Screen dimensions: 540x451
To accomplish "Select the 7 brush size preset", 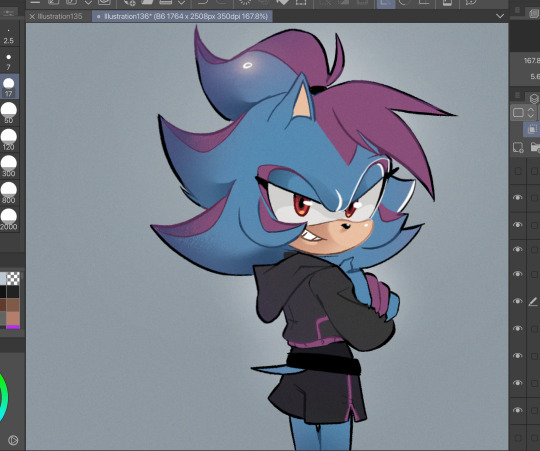I will (x=9, y=61).
